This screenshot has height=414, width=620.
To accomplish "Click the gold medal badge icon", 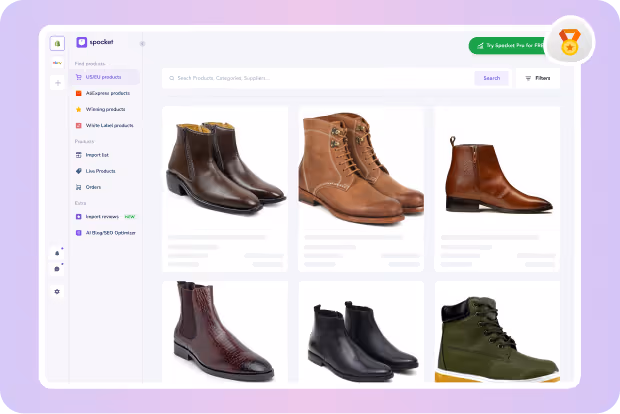I will [x=570, y=42].
